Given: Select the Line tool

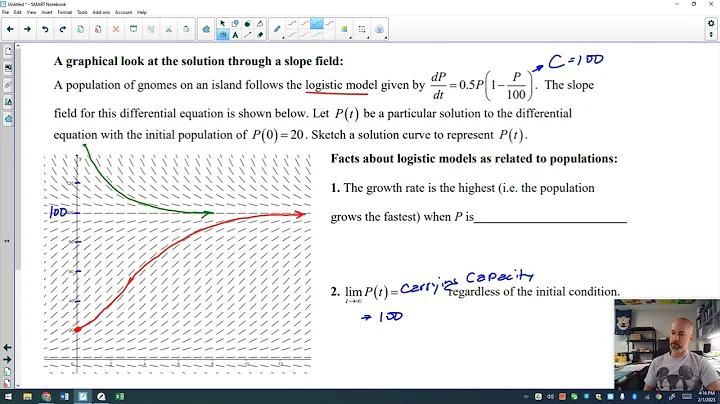Looking at the screenshot, I should pyautogui.click(x=248, y=35).
